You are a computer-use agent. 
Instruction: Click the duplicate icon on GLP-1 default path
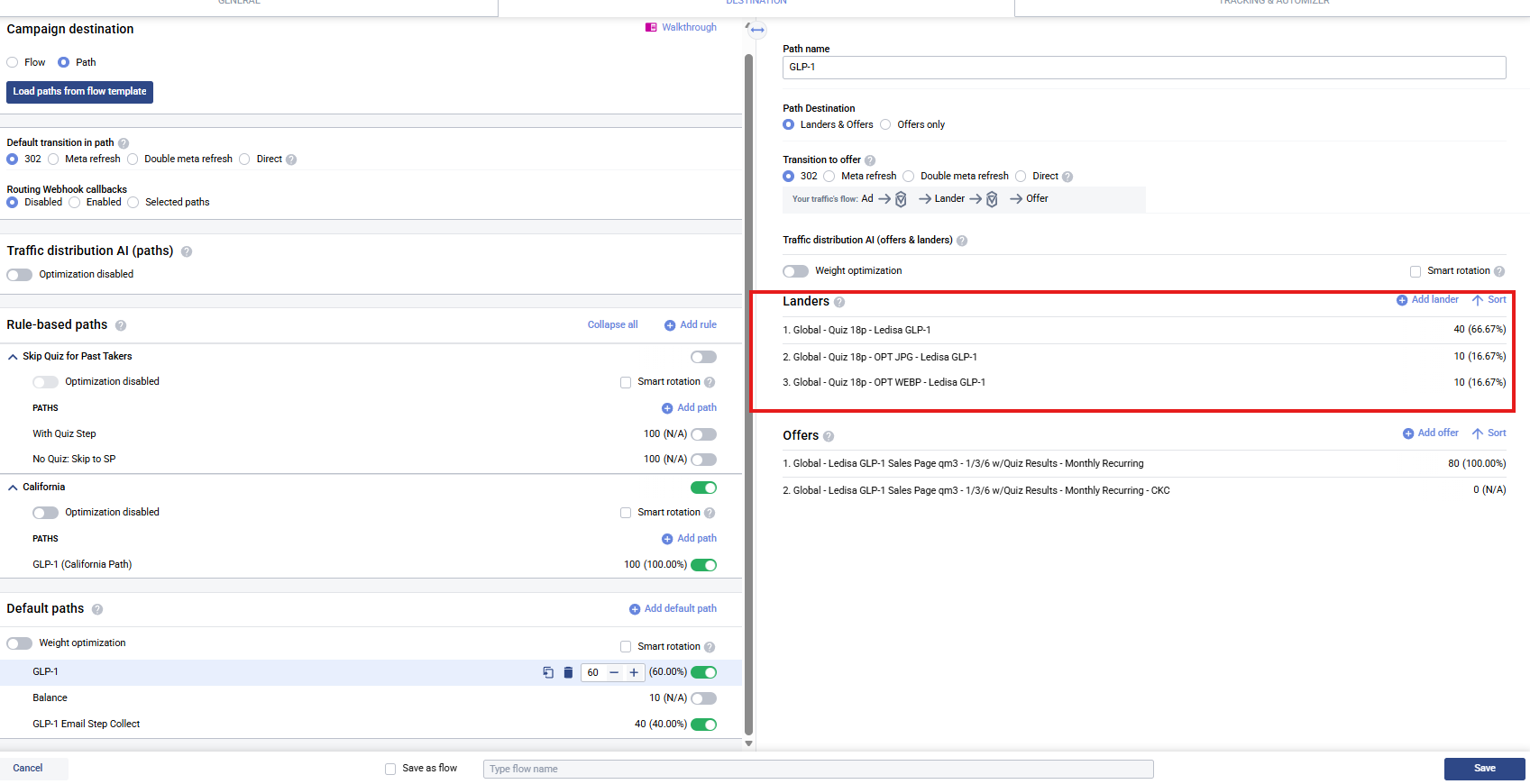point(548,672)
